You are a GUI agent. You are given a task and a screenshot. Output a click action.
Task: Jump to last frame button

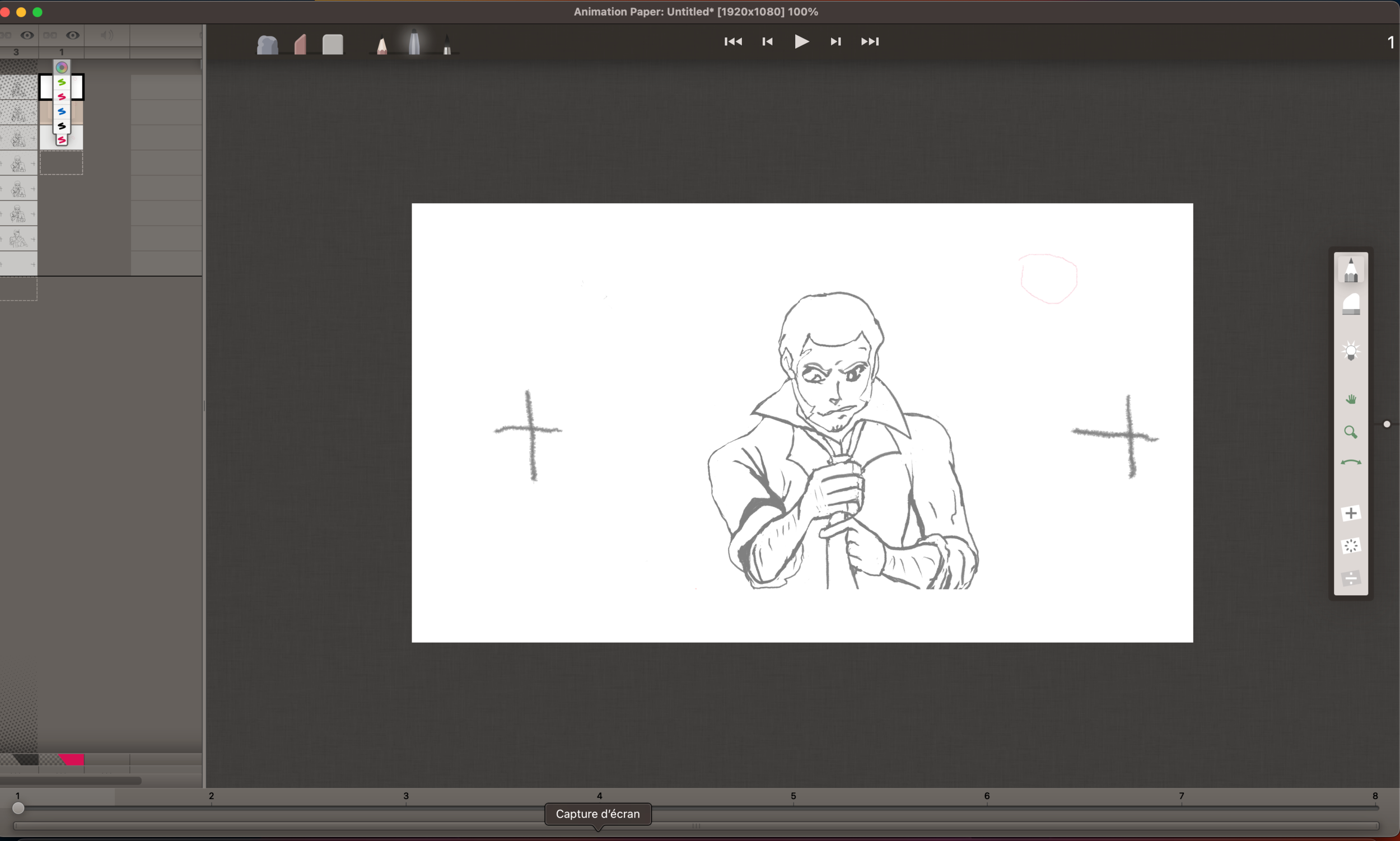[870, 42]
